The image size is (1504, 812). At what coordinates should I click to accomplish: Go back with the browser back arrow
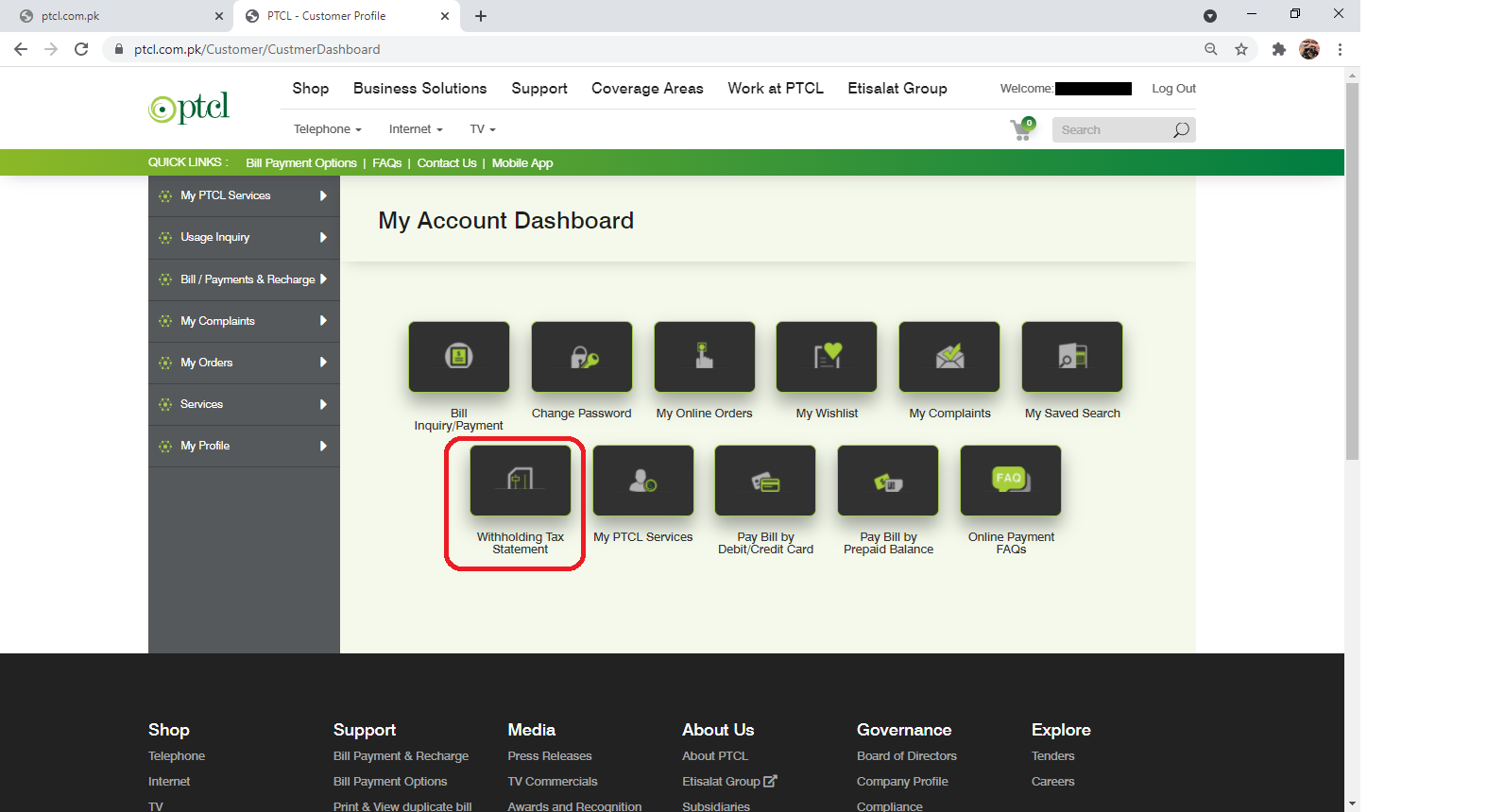(21, 49)
